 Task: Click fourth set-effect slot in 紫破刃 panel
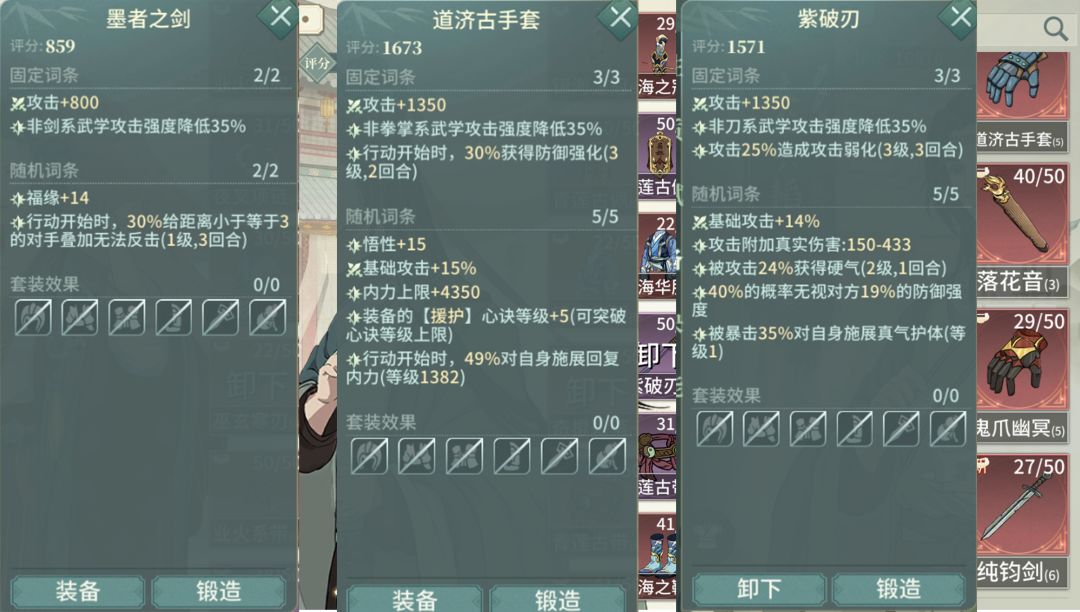point(854,428)
